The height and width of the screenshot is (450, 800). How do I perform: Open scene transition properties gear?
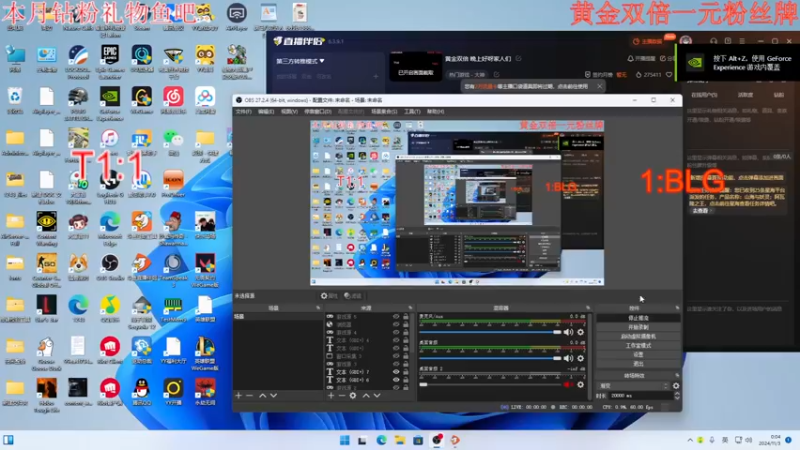(x=676, y=386)
